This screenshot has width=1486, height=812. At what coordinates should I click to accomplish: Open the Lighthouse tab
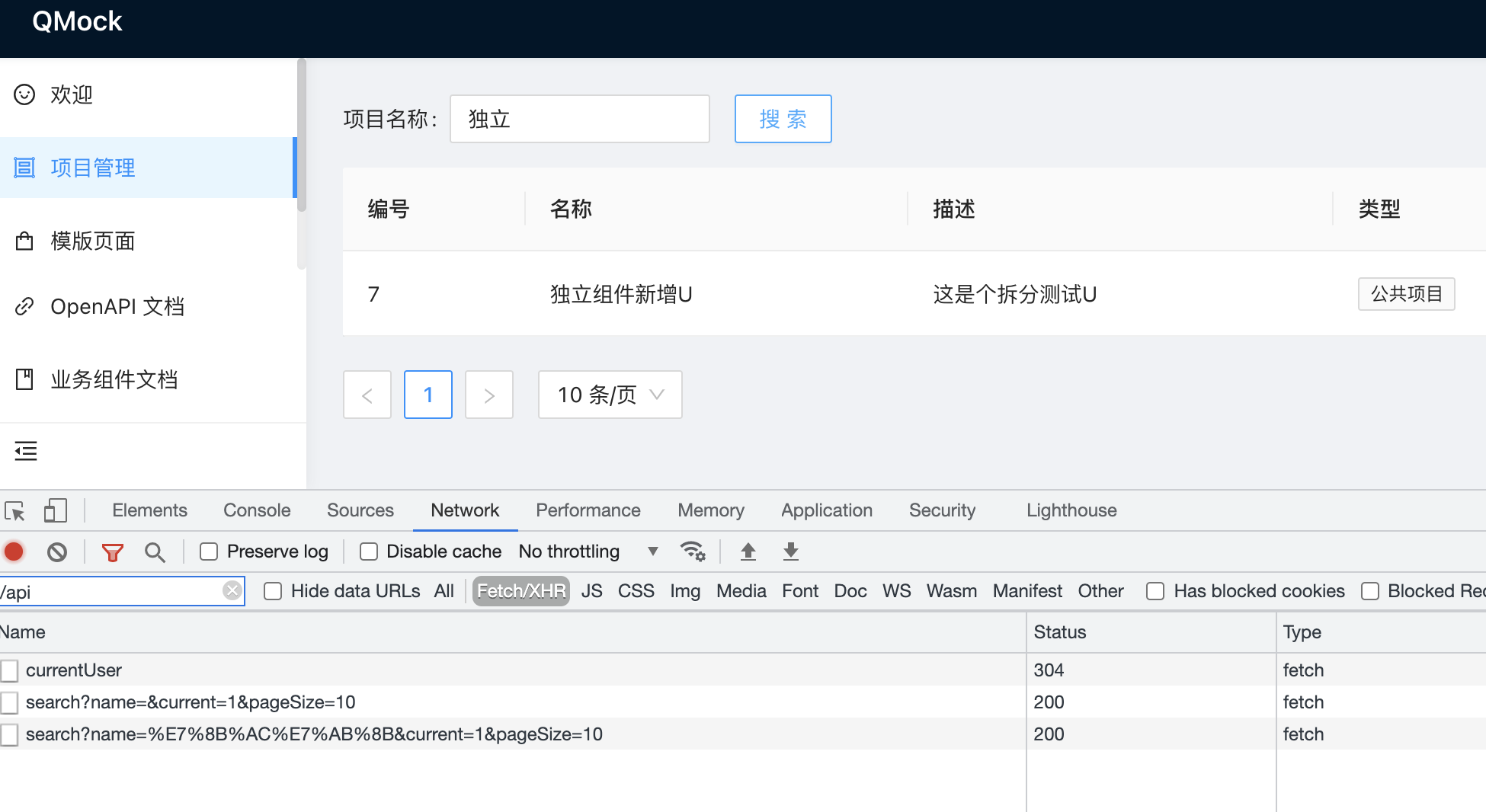point(1071,510)
